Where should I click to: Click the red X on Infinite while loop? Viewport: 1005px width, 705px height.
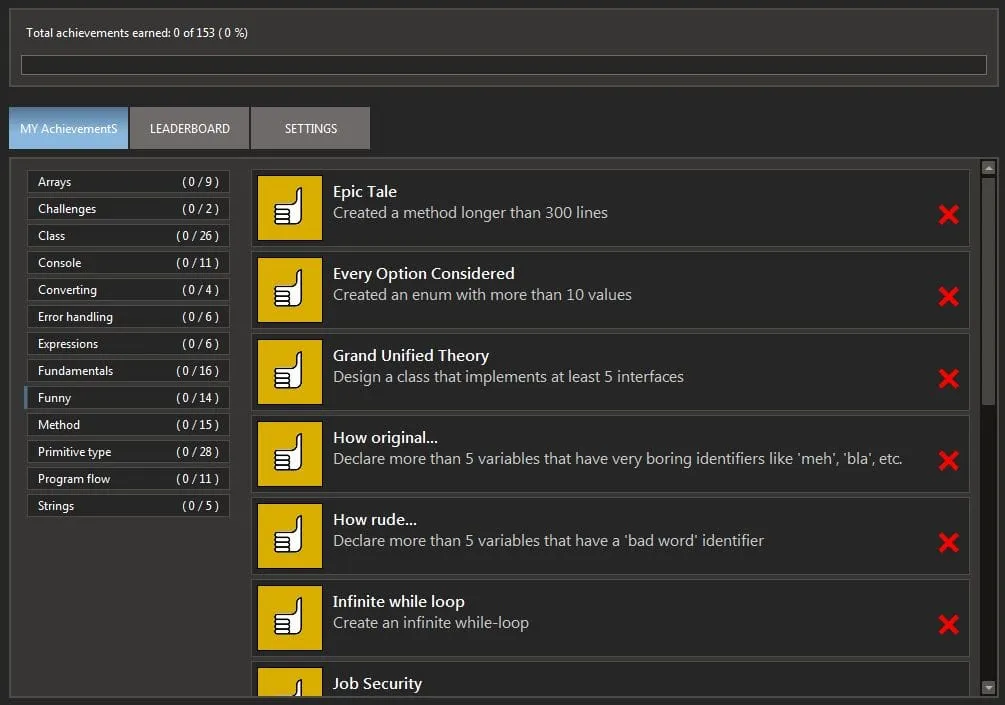[x=949, y=624]
